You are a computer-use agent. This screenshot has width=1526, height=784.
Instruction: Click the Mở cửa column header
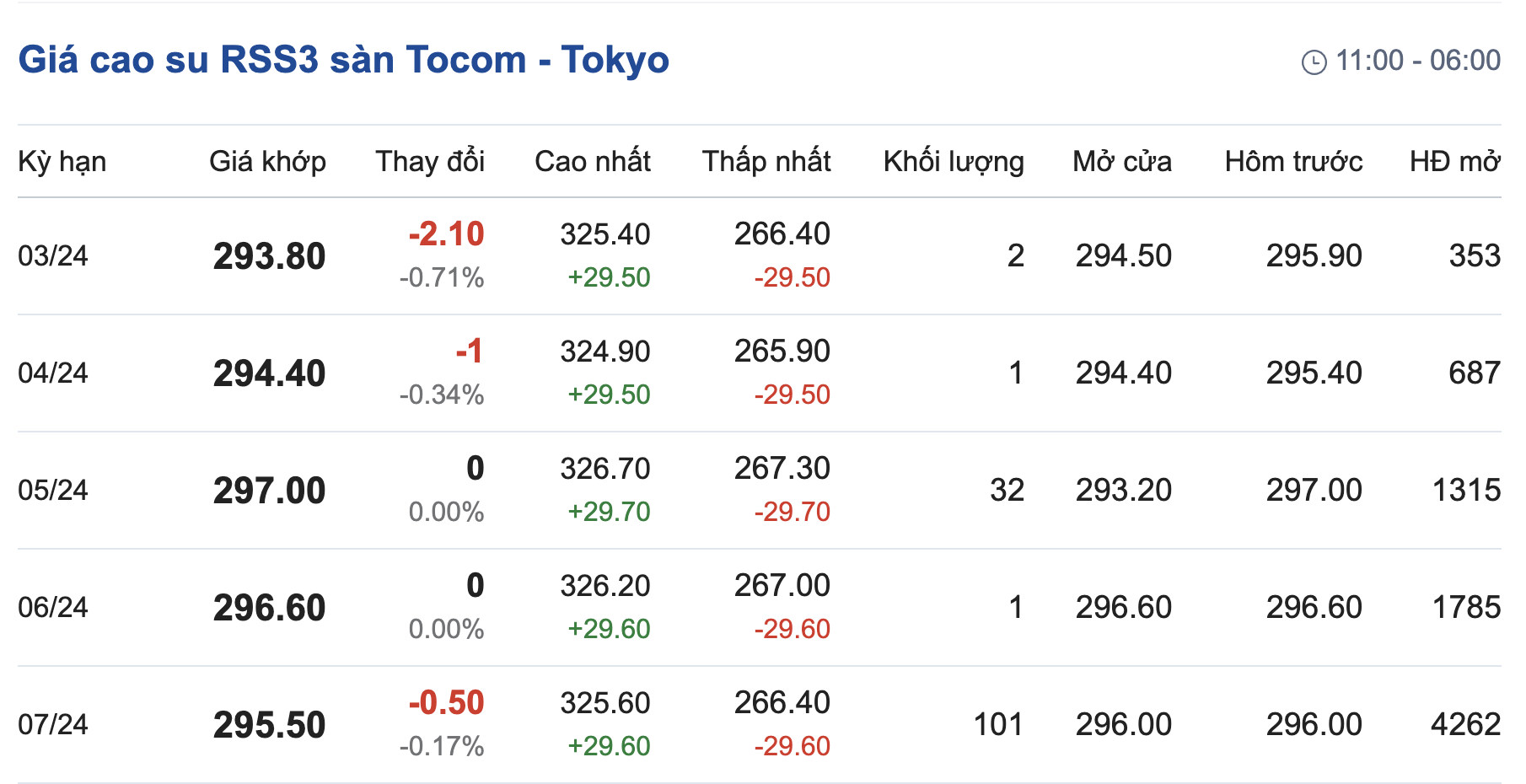tap(1121, 161)
